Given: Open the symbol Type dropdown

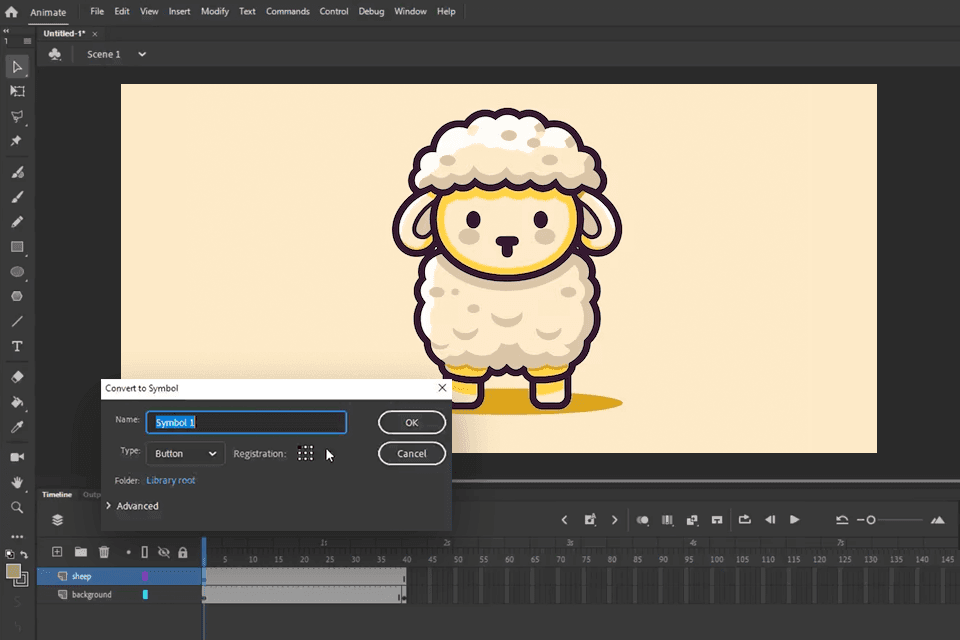Looking at the screenshot, I should (x=185, y=454).
